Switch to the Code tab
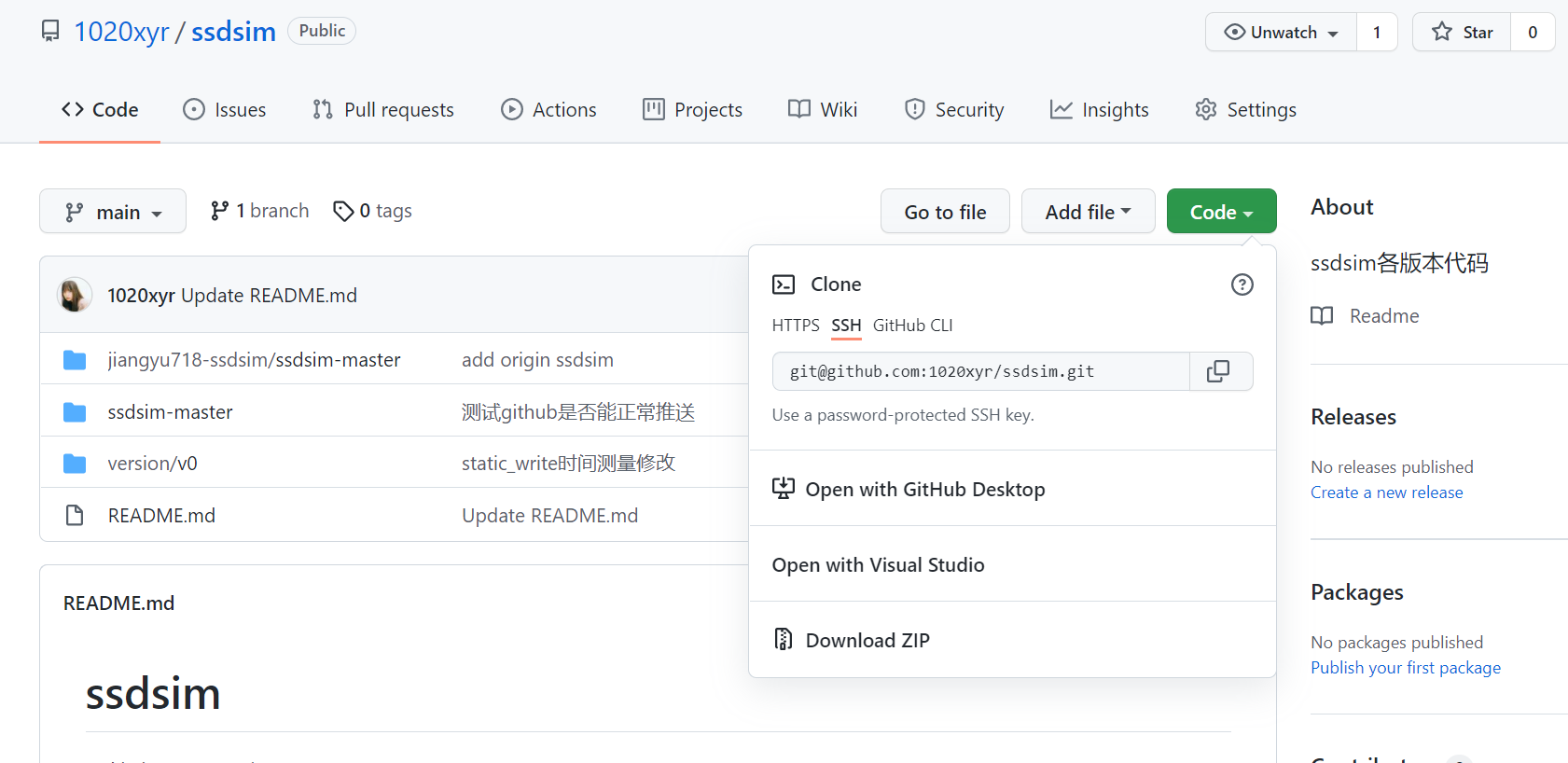The height and width of the screenshot is (763, 1568). click(100, 109)
